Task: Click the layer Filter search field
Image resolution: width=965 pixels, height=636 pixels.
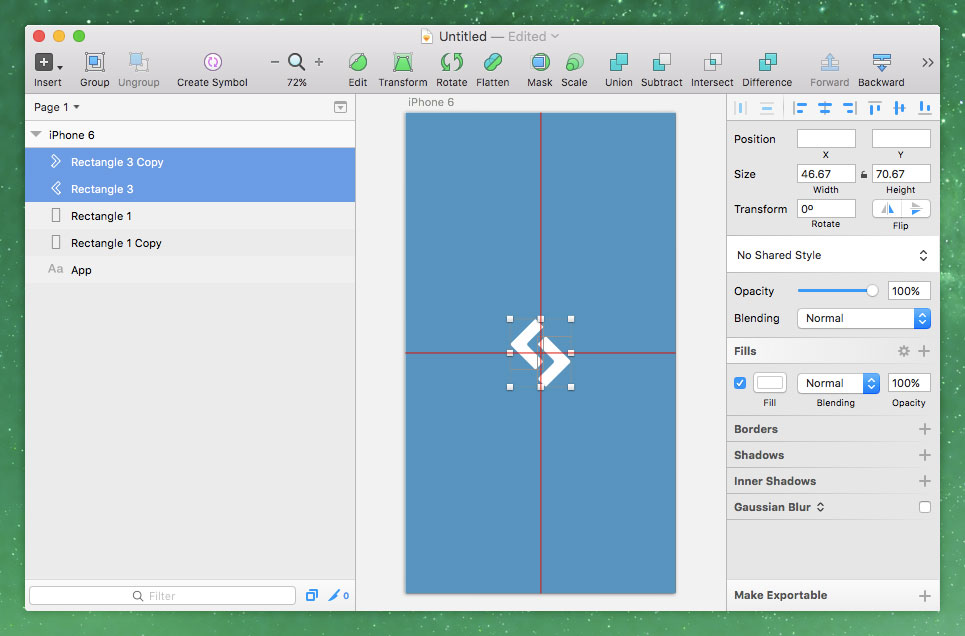Action: tap(162, 595)
